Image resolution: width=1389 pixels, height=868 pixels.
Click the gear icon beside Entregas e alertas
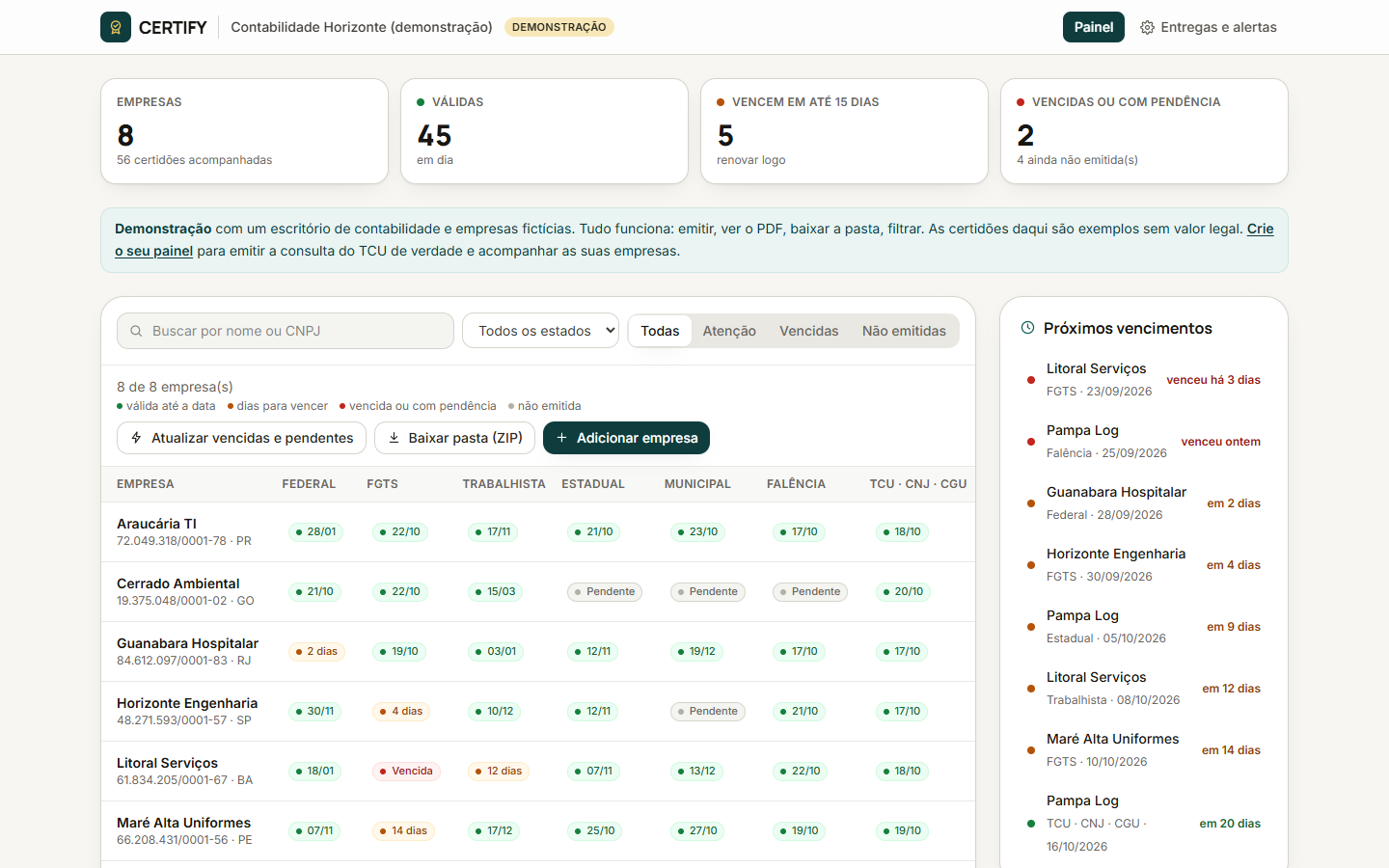coord(1147,27)
